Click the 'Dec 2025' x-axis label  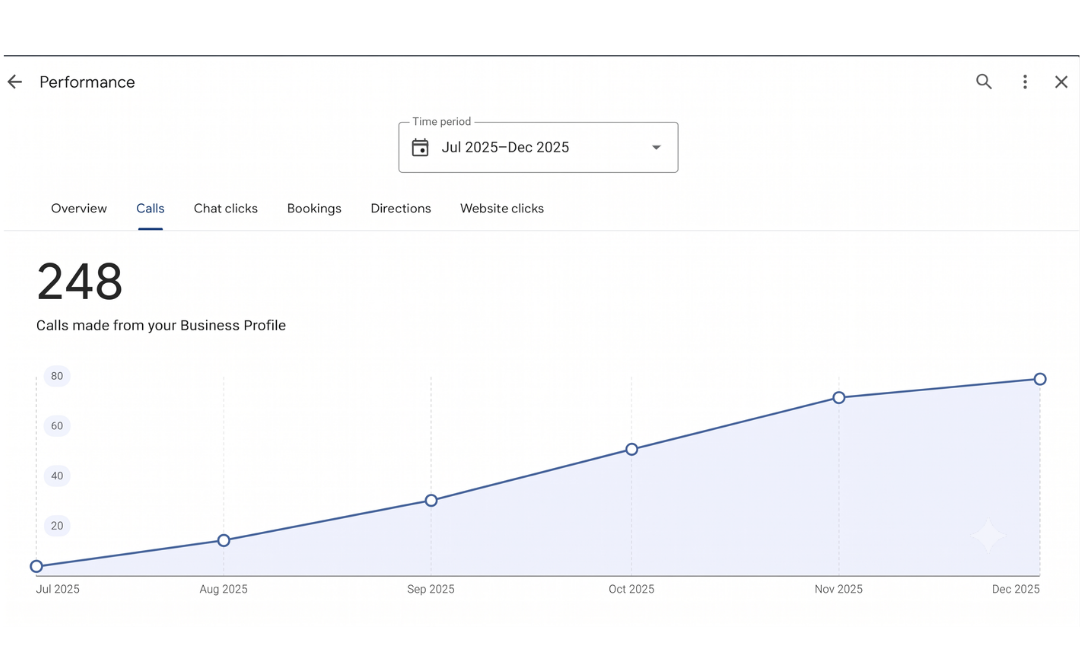(x=1015, y=589)
